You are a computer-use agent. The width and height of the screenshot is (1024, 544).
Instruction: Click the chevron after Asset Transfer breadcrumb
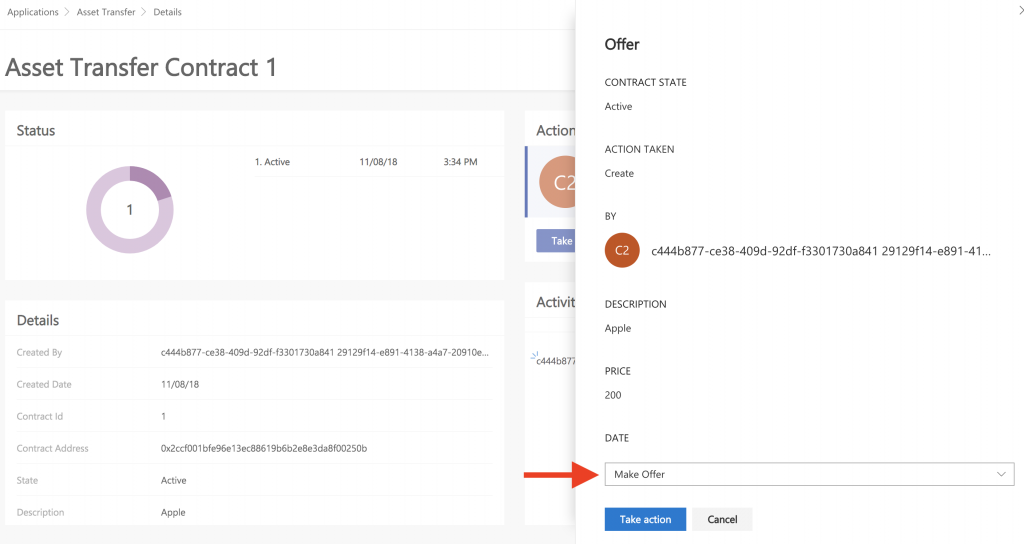click(x=145, y=12)
